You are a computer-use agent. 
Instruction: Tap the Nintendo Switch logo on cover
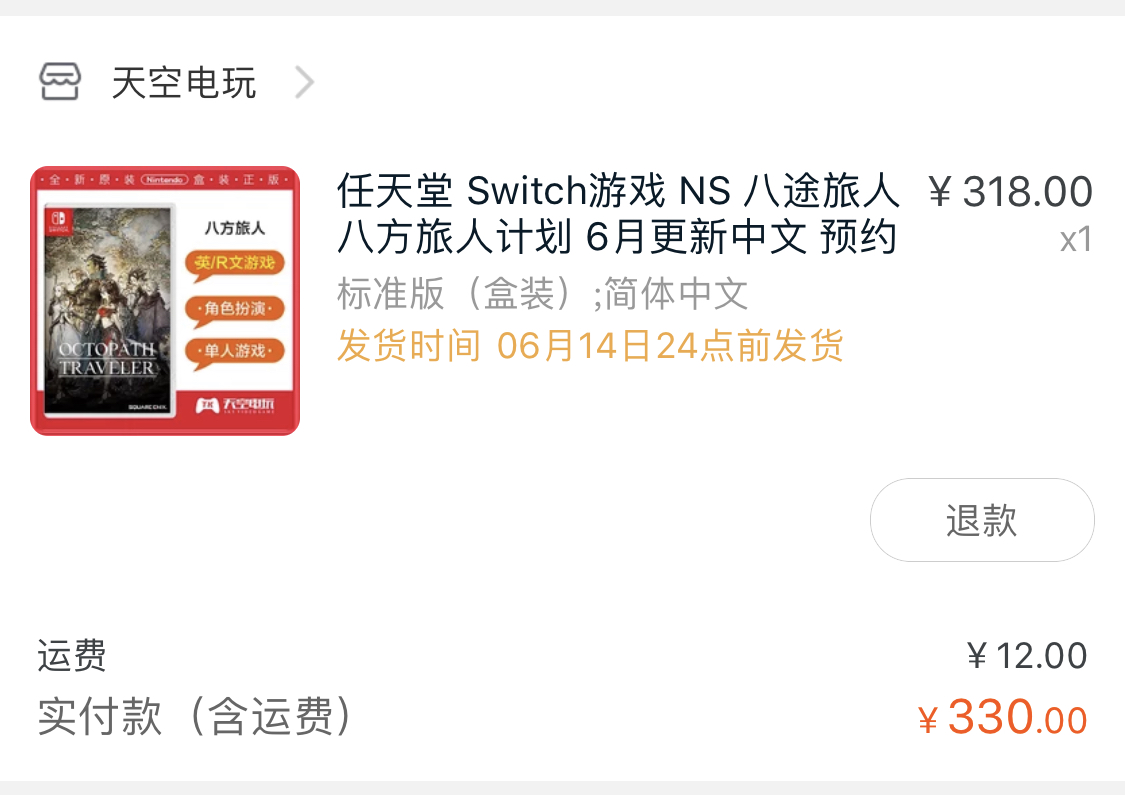click(58, 221)
